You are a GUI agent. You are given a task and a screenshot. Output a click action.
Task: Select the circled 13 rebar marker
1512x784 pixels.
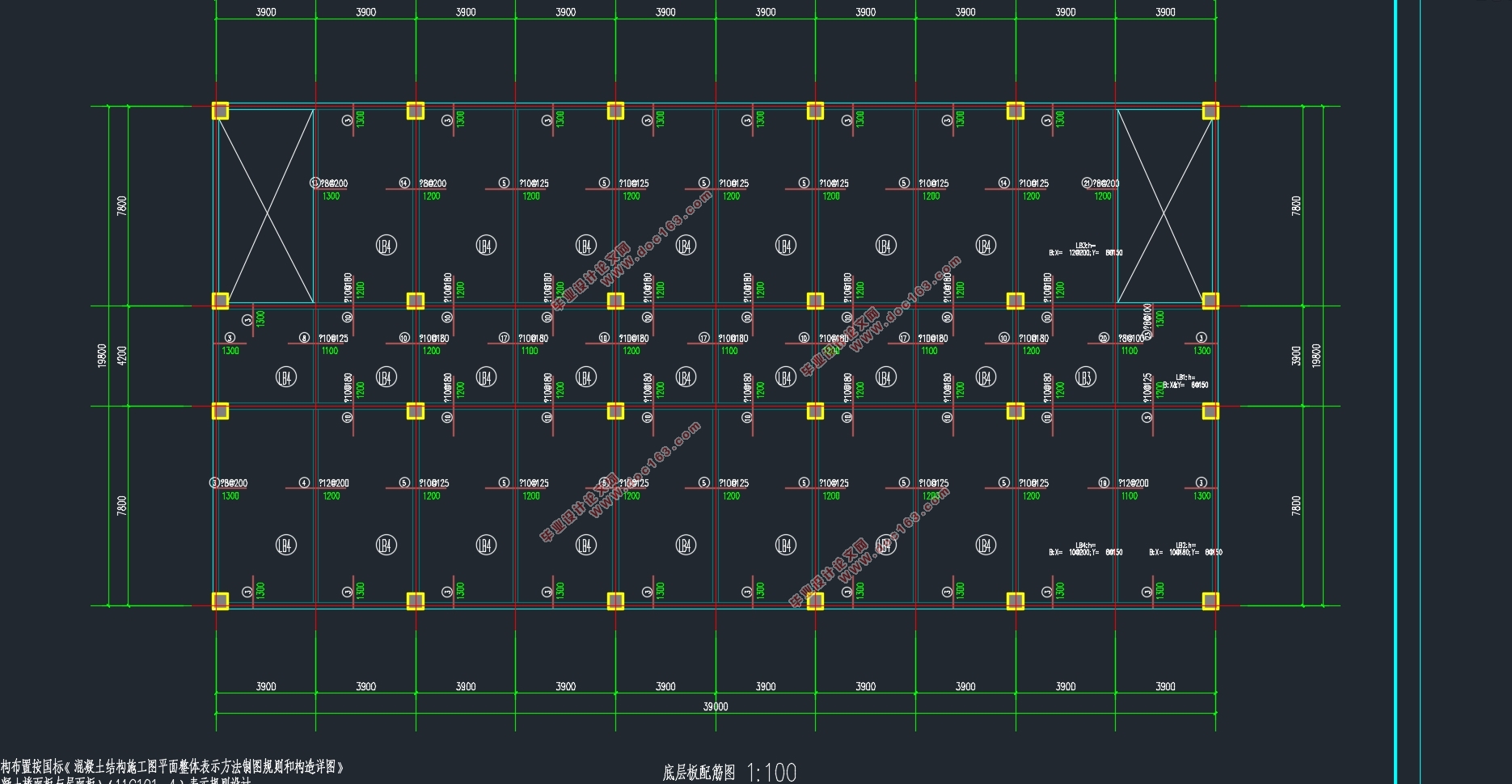pyautogui.click(x=315, y=183)
